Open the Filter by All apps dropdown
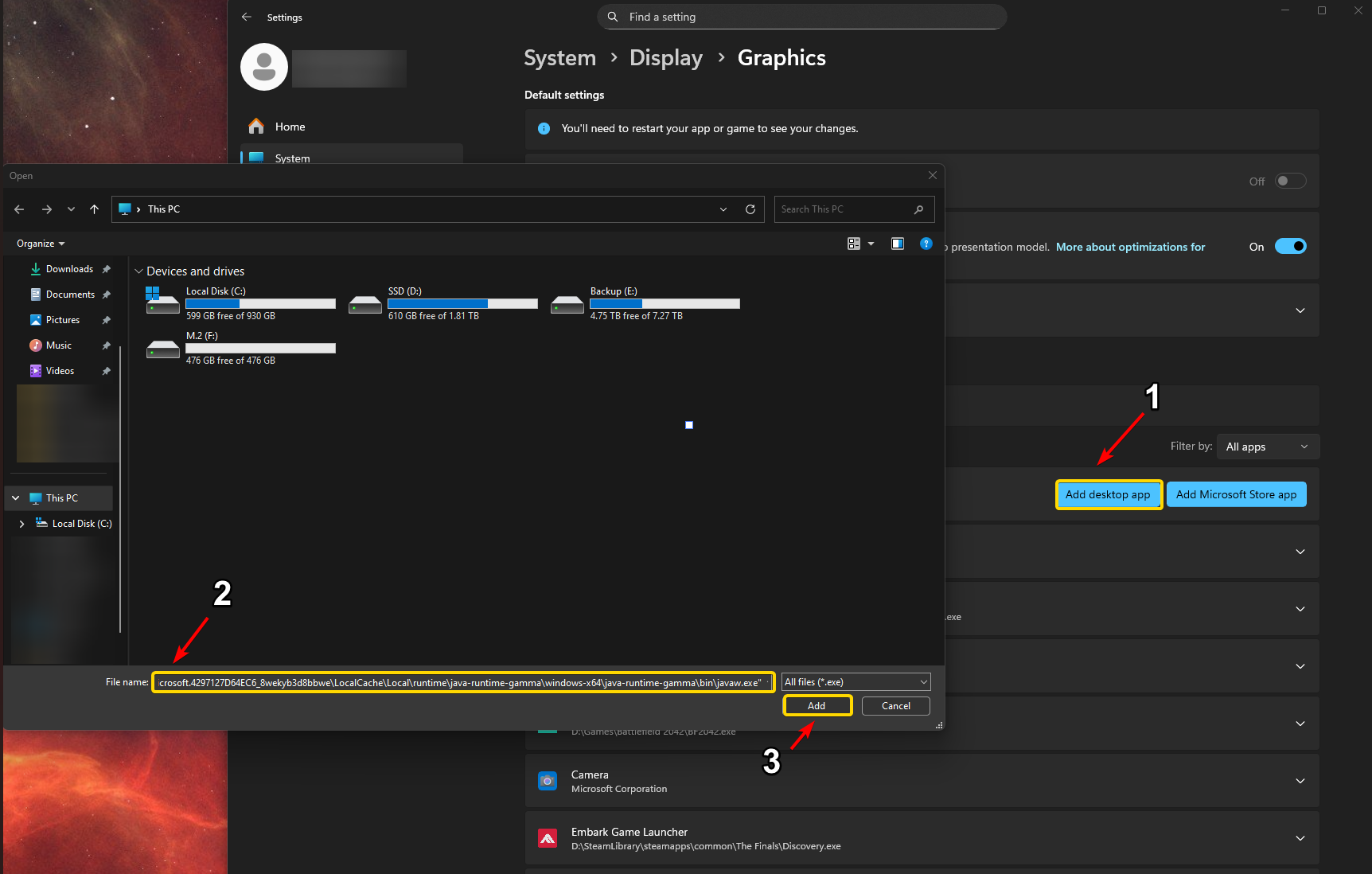The image size is (1372, 874). pyautogui.click(x=1267, y=447)
